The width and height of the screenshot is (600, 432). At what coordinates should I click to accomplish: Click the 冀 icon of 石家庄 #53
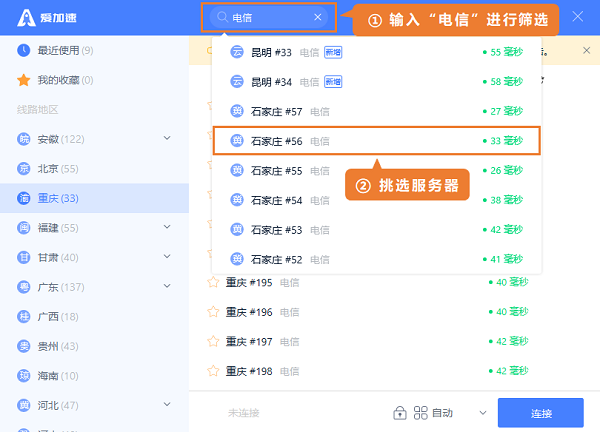(x=237, y=229)
